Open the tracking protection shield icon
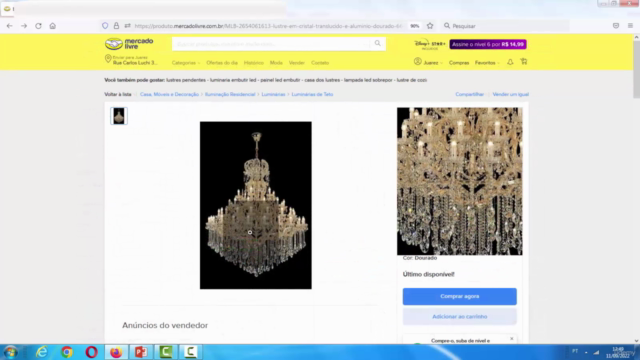 click(105, 26)
